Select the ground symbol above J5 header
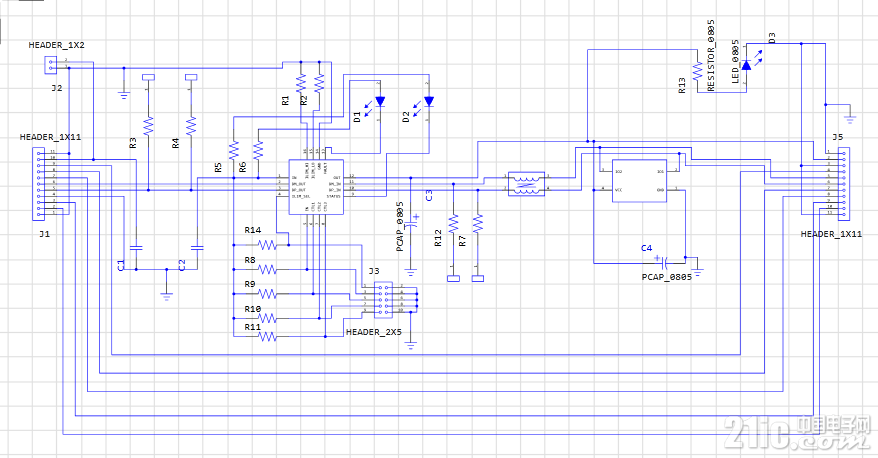 [x=850, y=118]
